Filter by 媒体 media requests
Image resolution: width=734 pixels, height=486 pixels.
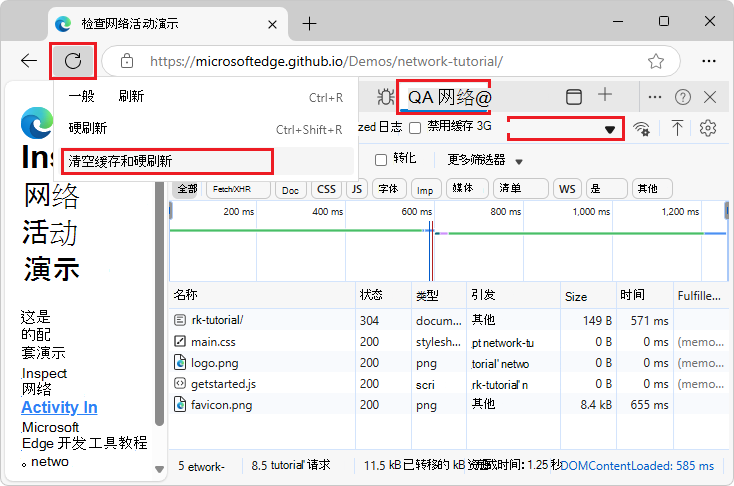tap(467, 188)
